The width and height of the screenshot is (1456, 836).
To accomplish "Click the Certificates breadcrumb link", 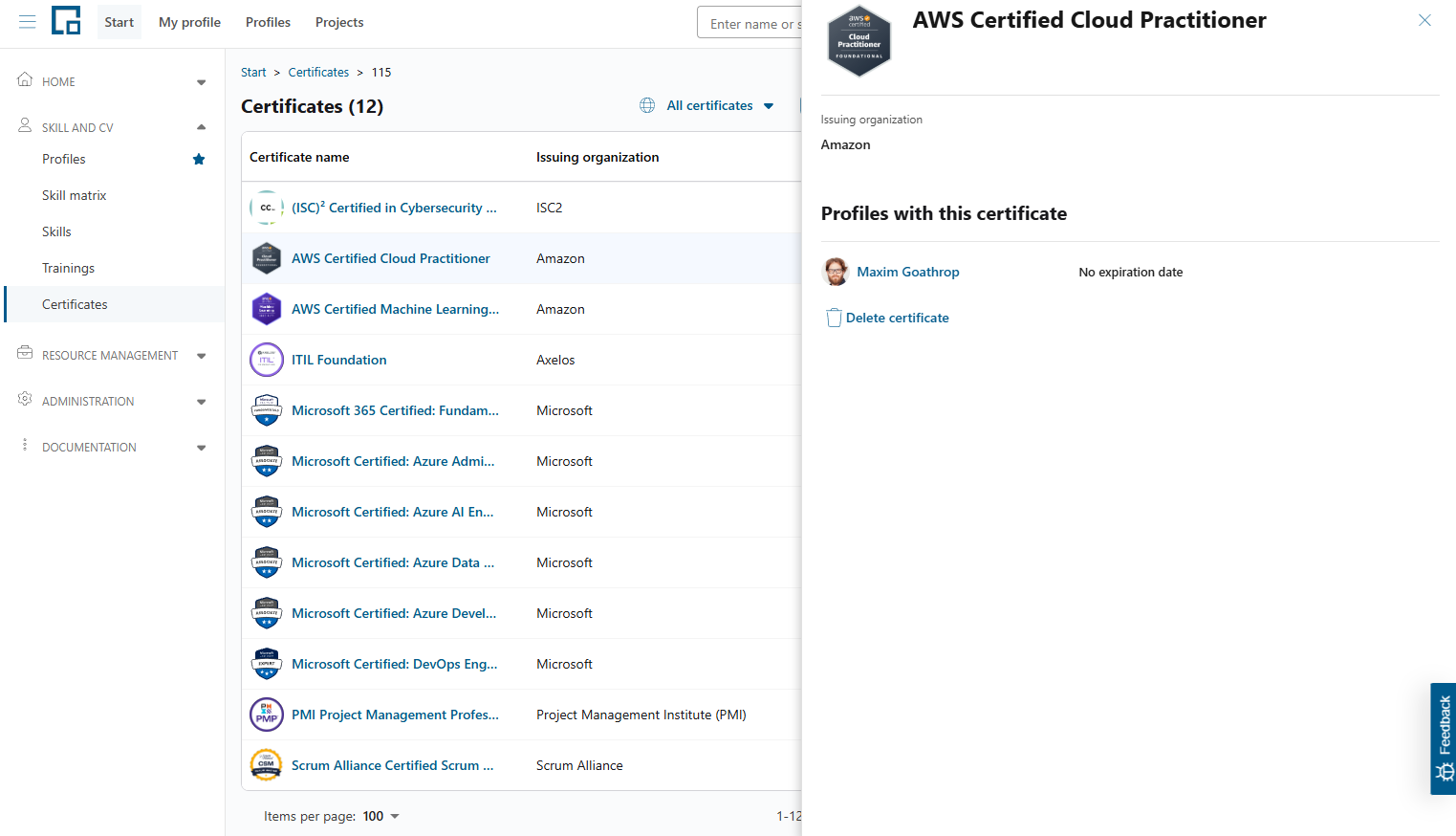I will coord(318,72).
